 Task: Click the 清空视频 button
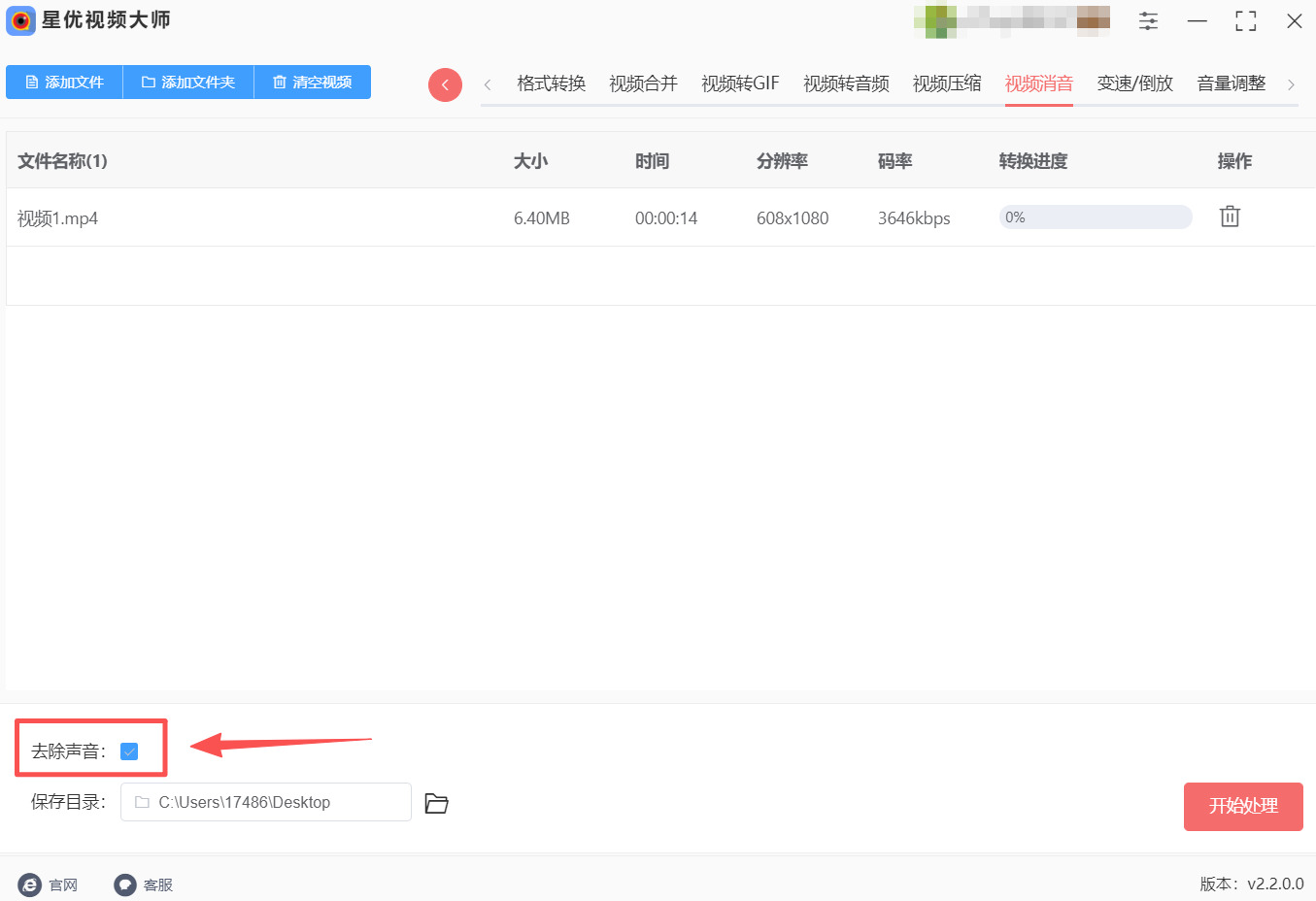coord(312,83)
